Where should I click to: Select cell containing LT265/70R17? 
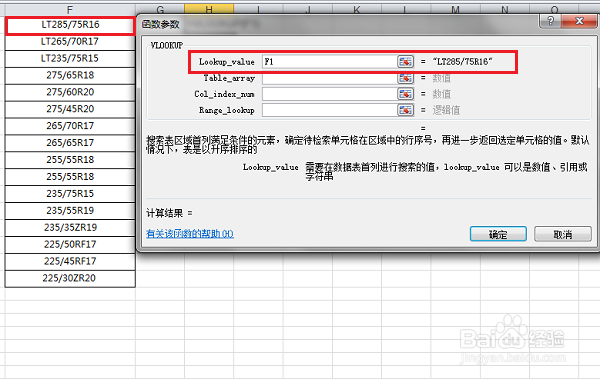click(70, 41)
